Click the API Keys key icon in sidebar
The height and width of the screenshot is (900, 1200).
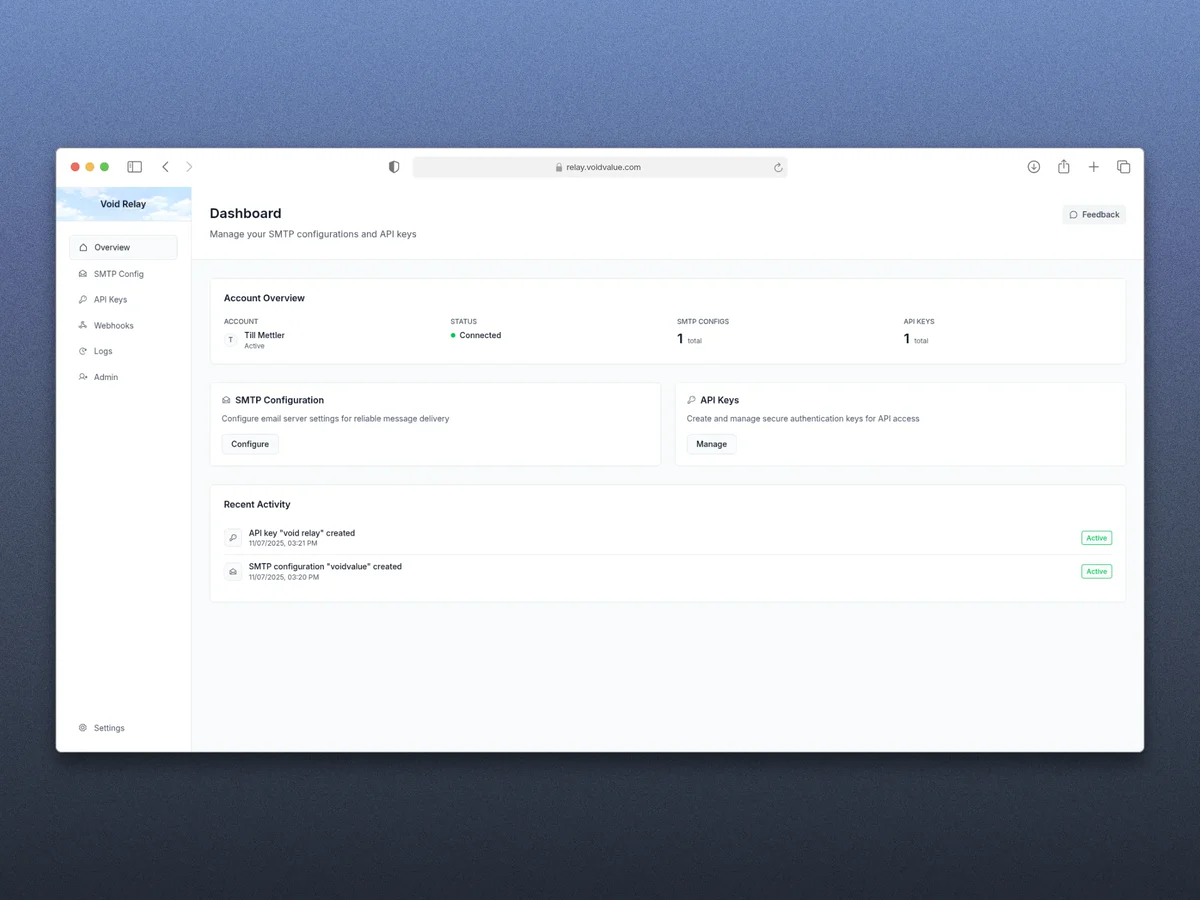click(84, 299)
